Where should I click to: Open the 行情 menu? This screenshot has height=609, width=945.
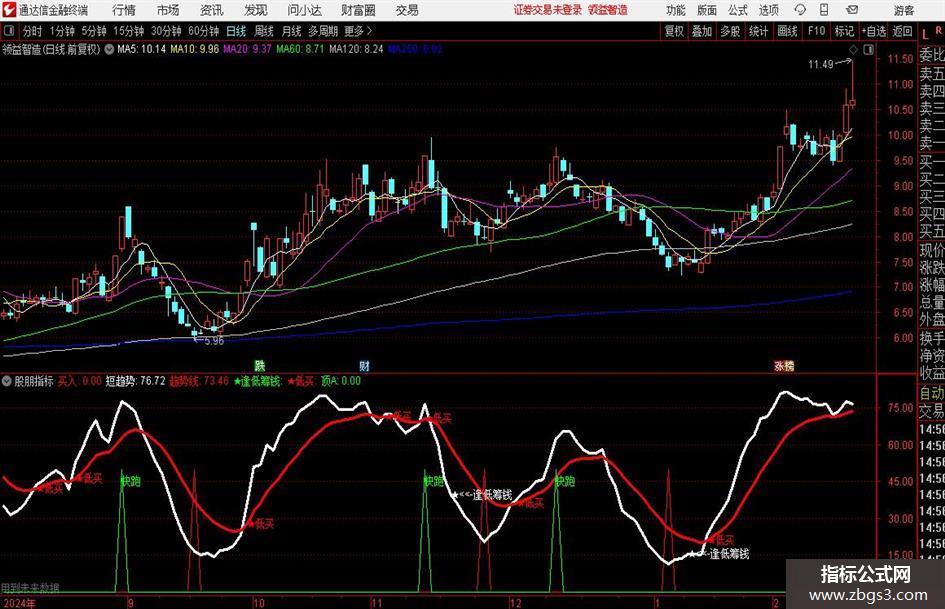coord(124,10)
